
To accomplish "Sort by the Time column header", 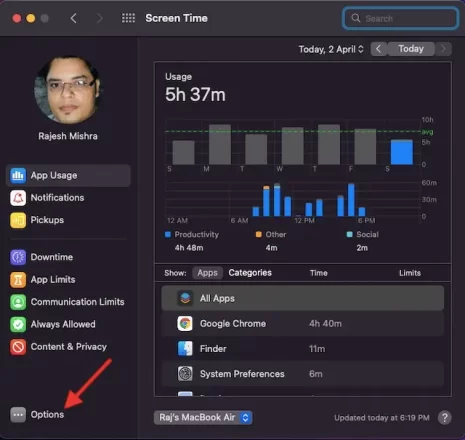I will coord(319,273).
